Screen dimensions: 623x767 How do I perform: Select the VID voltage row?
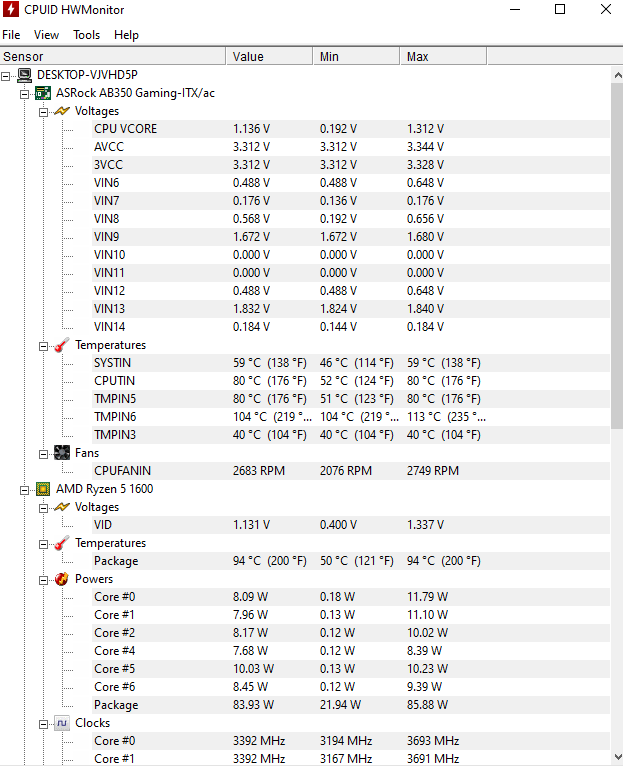(351, 525)
